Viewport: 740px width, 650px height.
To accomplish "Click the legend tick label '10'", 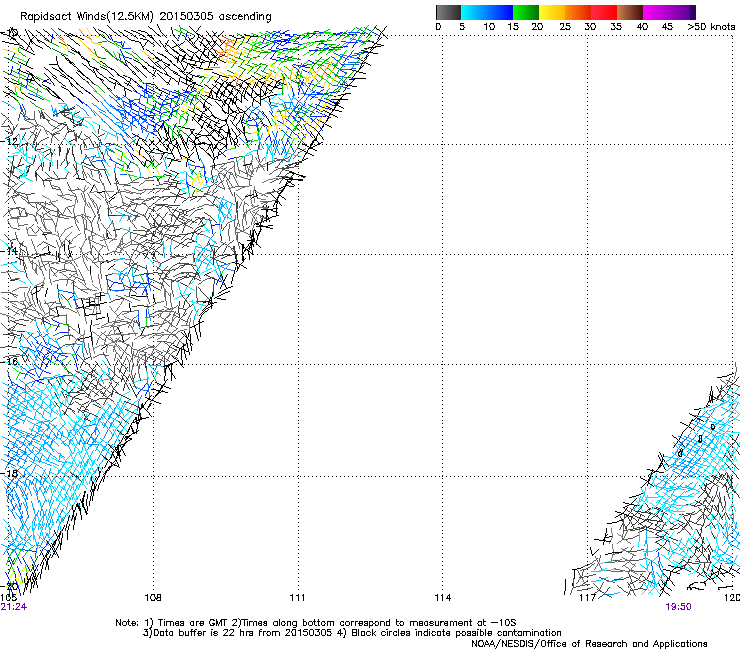I will (489, 27).
